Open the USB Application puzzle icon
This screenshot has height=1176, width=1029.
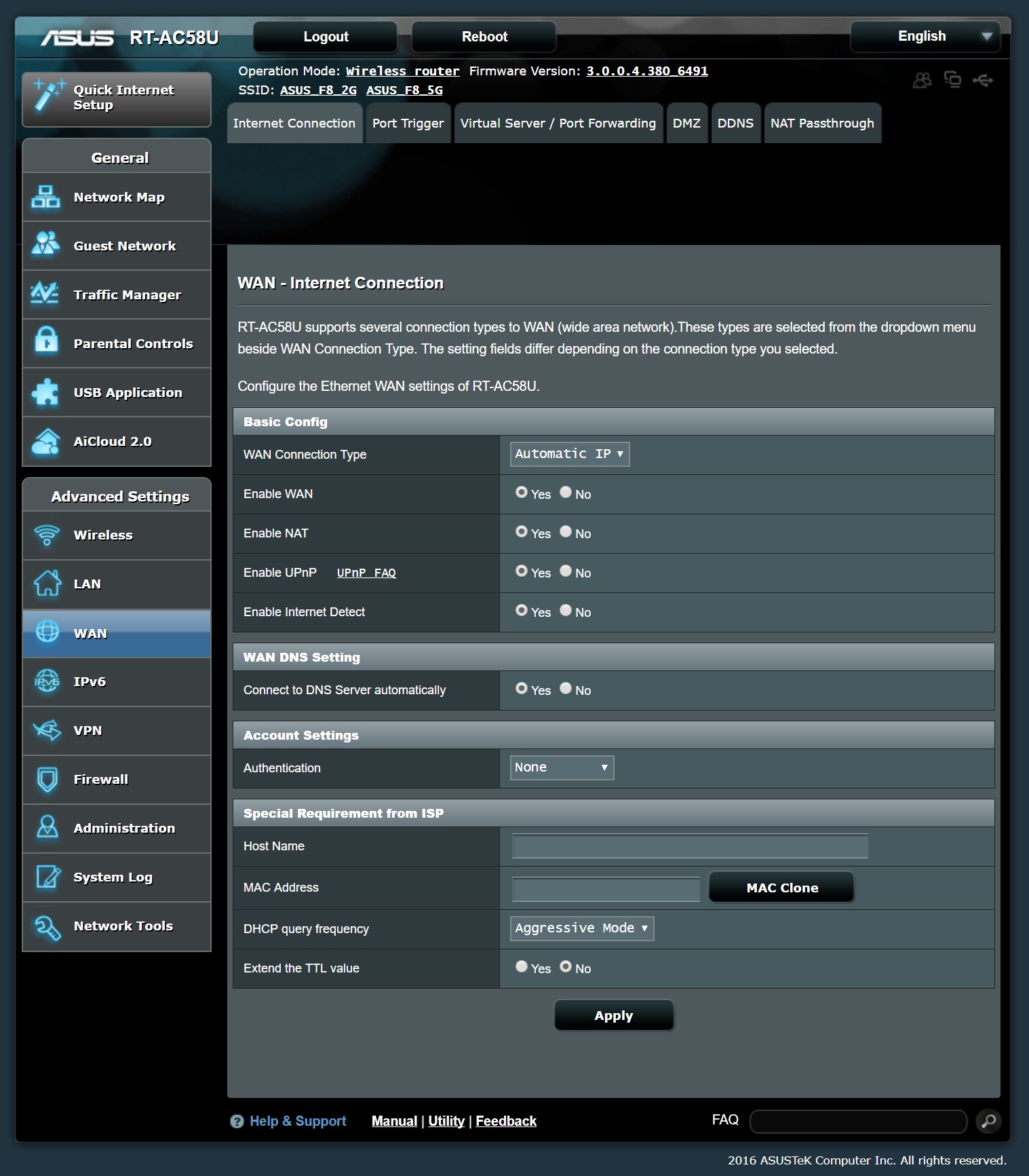tap(45, 392)
